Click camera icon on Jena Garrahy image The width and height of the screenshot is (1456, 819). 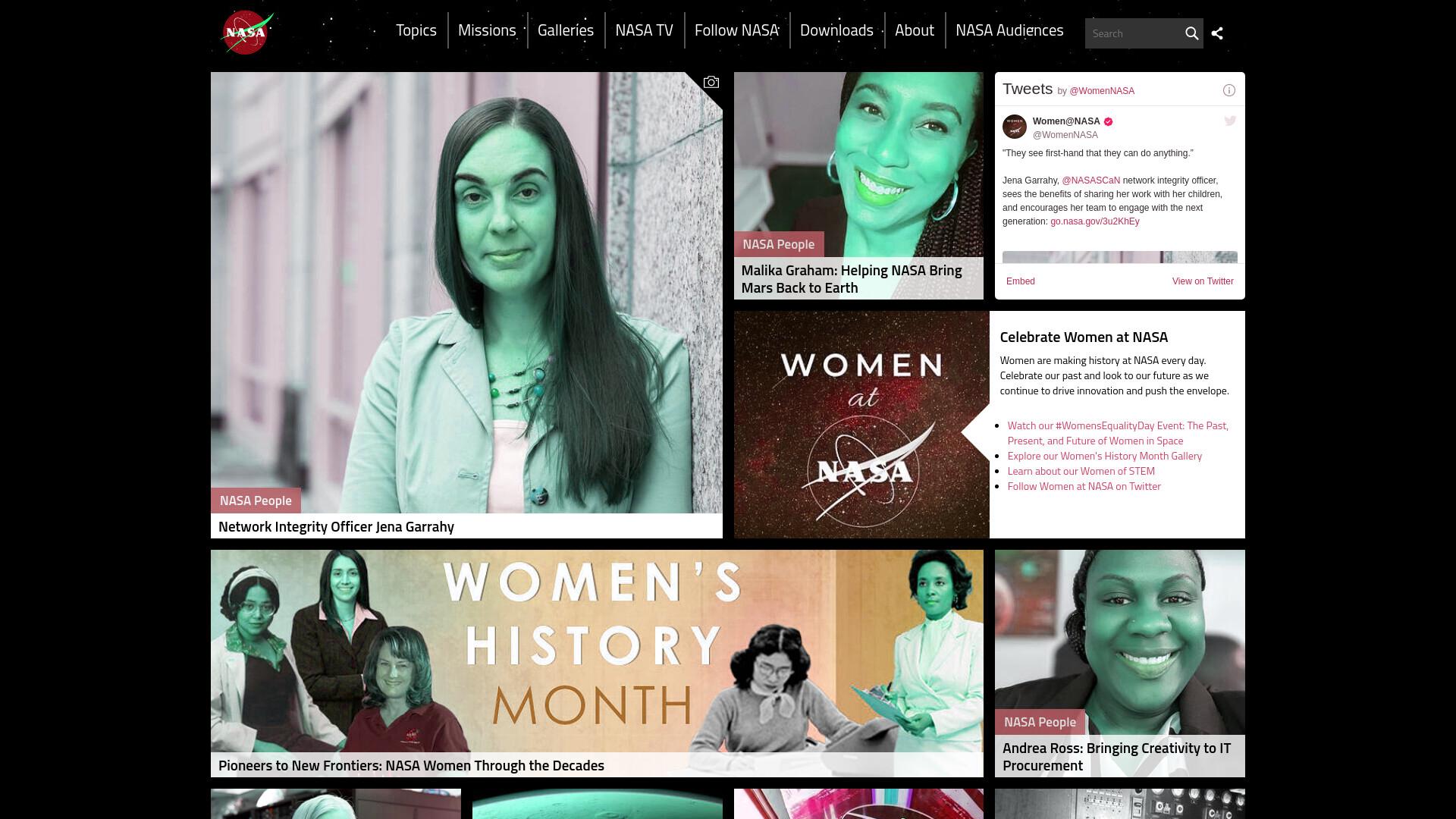click(711, 83)
